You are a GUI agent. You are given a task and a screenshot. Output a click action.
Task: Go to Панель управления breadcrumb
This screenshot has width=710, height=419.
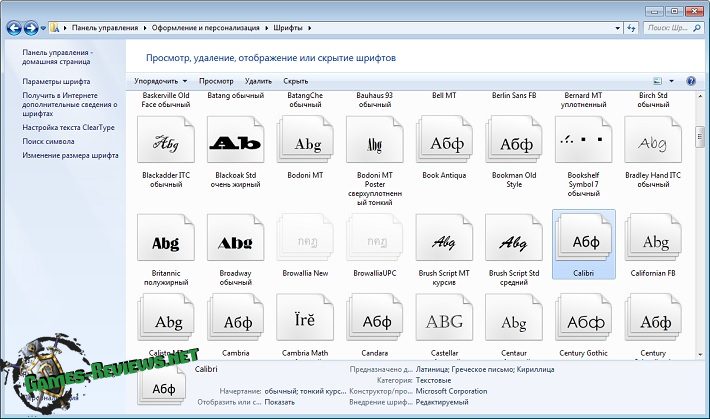pyautogui.click(x=105, y=28)
